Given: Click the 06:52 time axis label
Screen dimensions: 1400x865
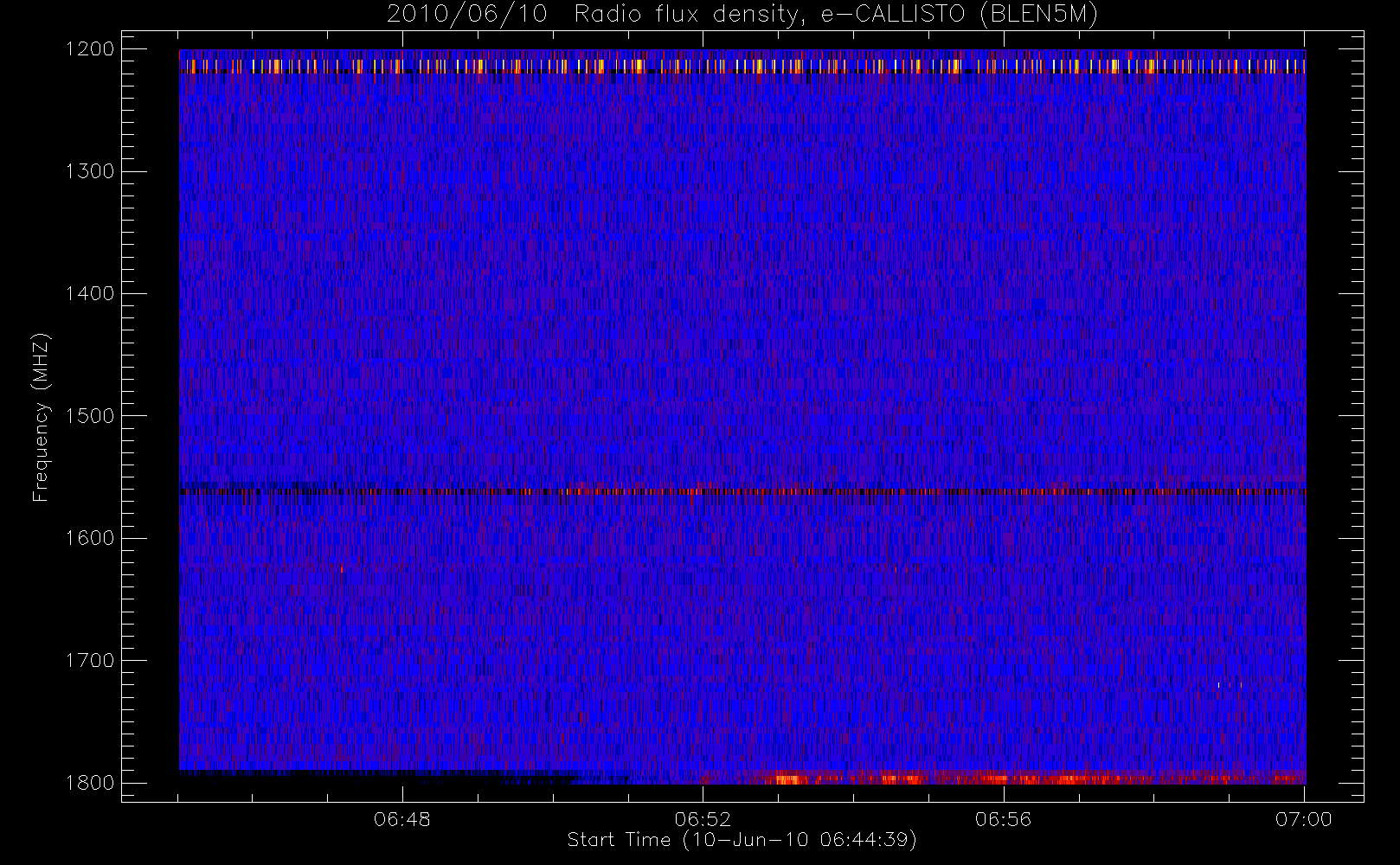Looking at the screenshot, I should click(703, 819).
